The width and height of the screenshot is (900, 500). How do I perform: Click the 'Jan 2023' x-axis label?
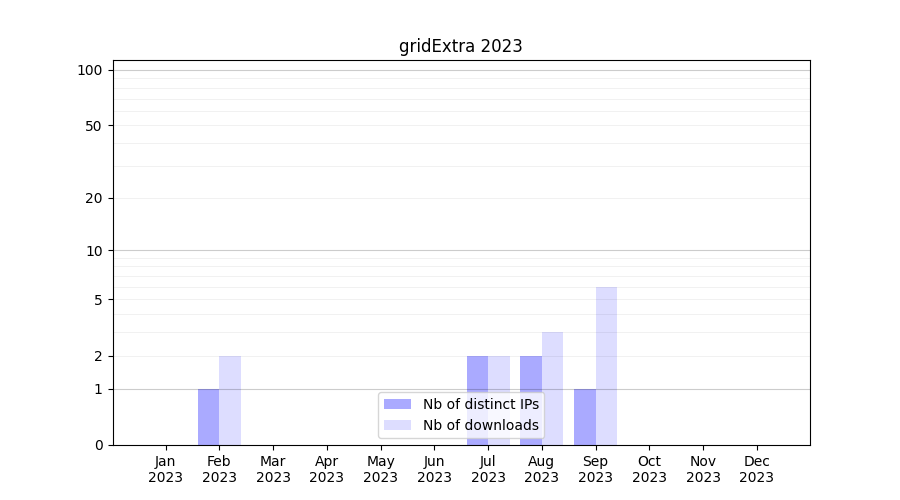166,469
